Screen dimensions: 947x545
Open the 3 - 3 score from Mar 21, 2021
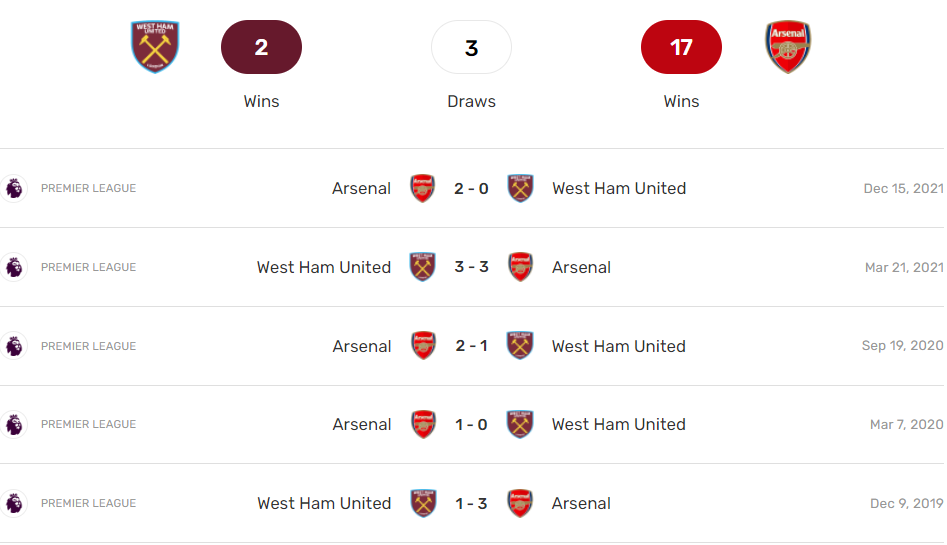(x=471, y=267)
